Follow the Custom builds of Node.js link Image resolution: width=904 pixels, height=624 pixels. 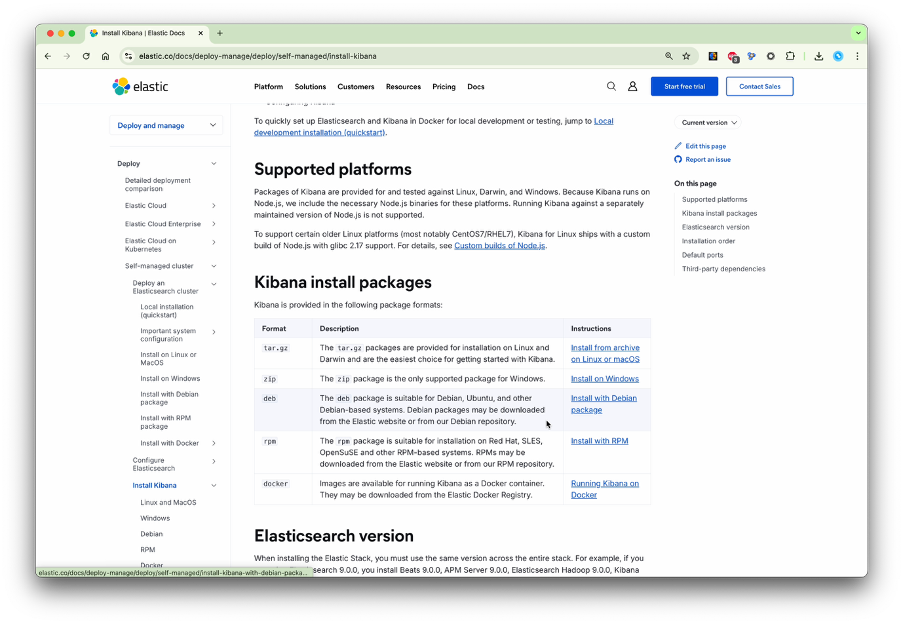[x=500, y=246]
